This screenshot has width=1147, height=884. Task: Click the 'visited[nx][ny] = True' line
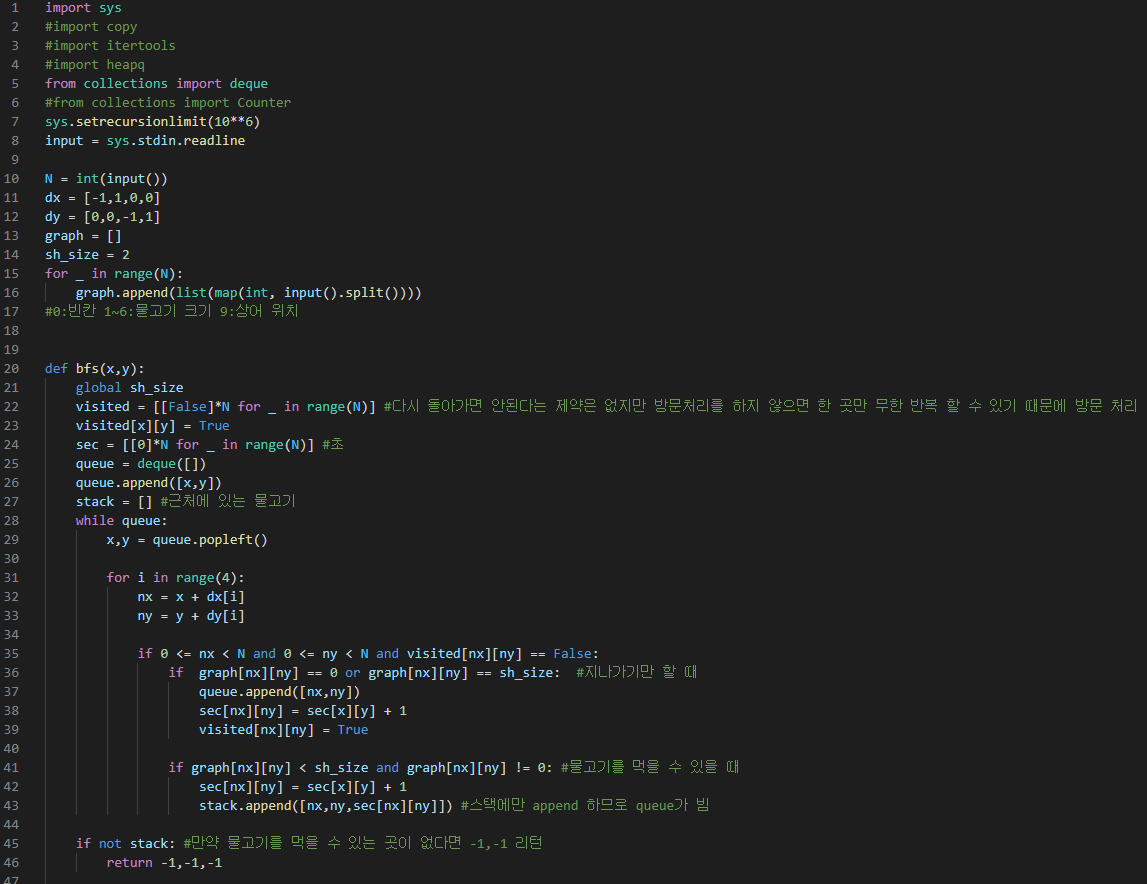coord(284,730)
